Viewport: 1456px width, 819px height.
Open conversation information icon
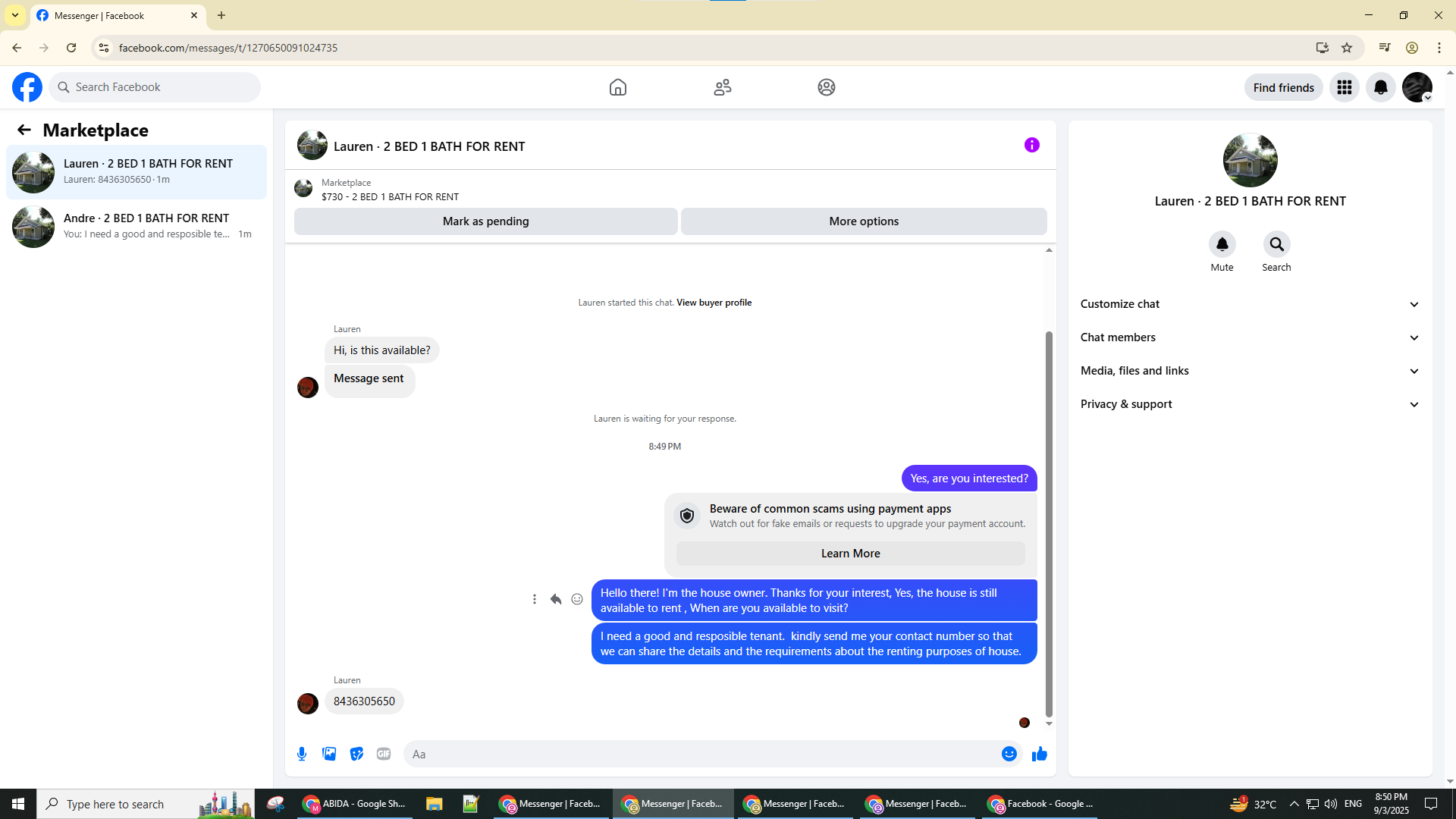click(1032, 145)
